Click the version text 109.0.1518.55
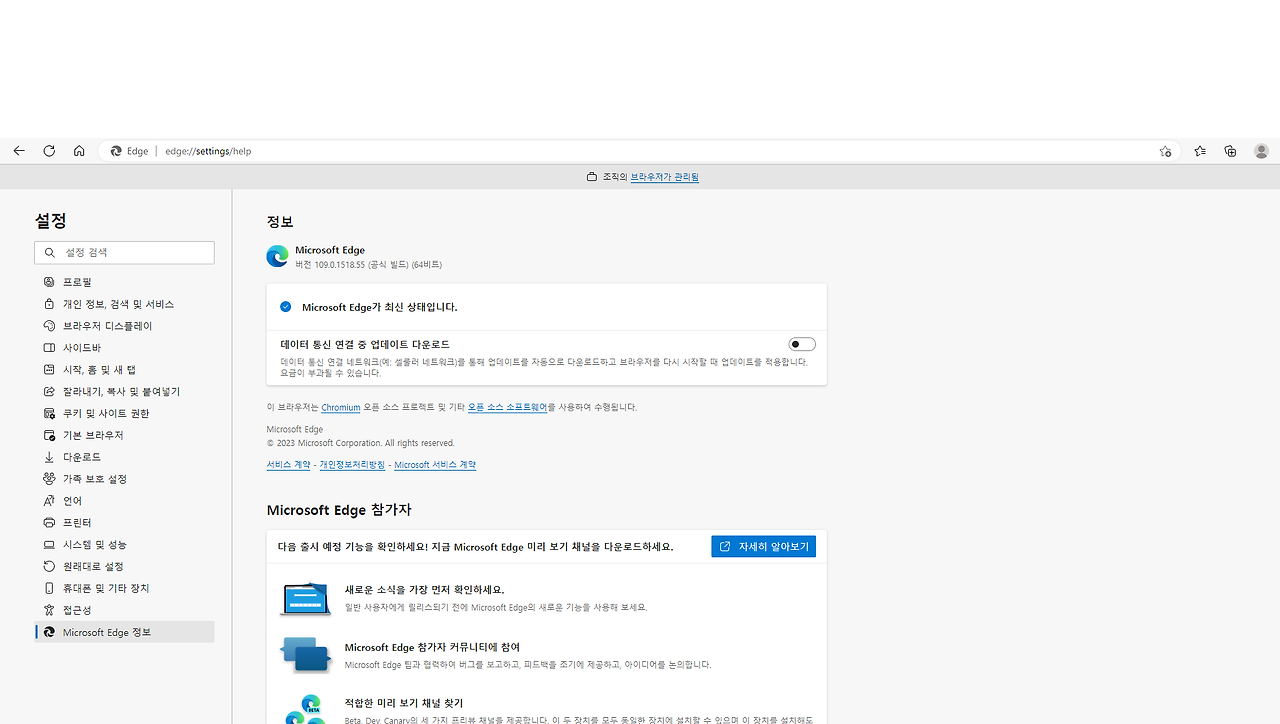Viewport: 1280px width, 724px height. [x=368, y=265]
